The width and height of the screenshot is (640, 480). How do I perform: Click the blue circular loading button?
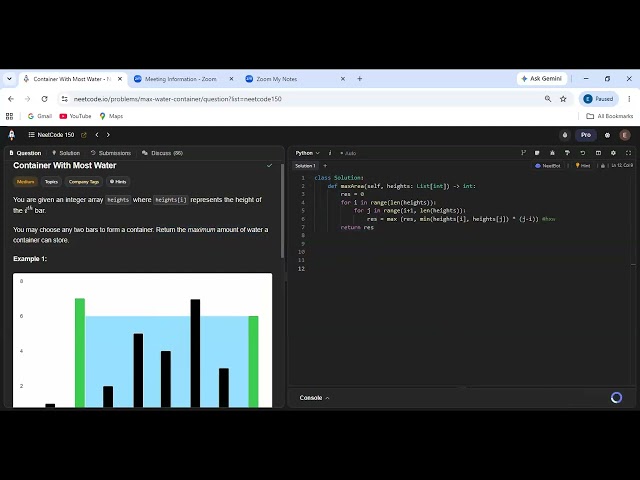tap(616, 398)
